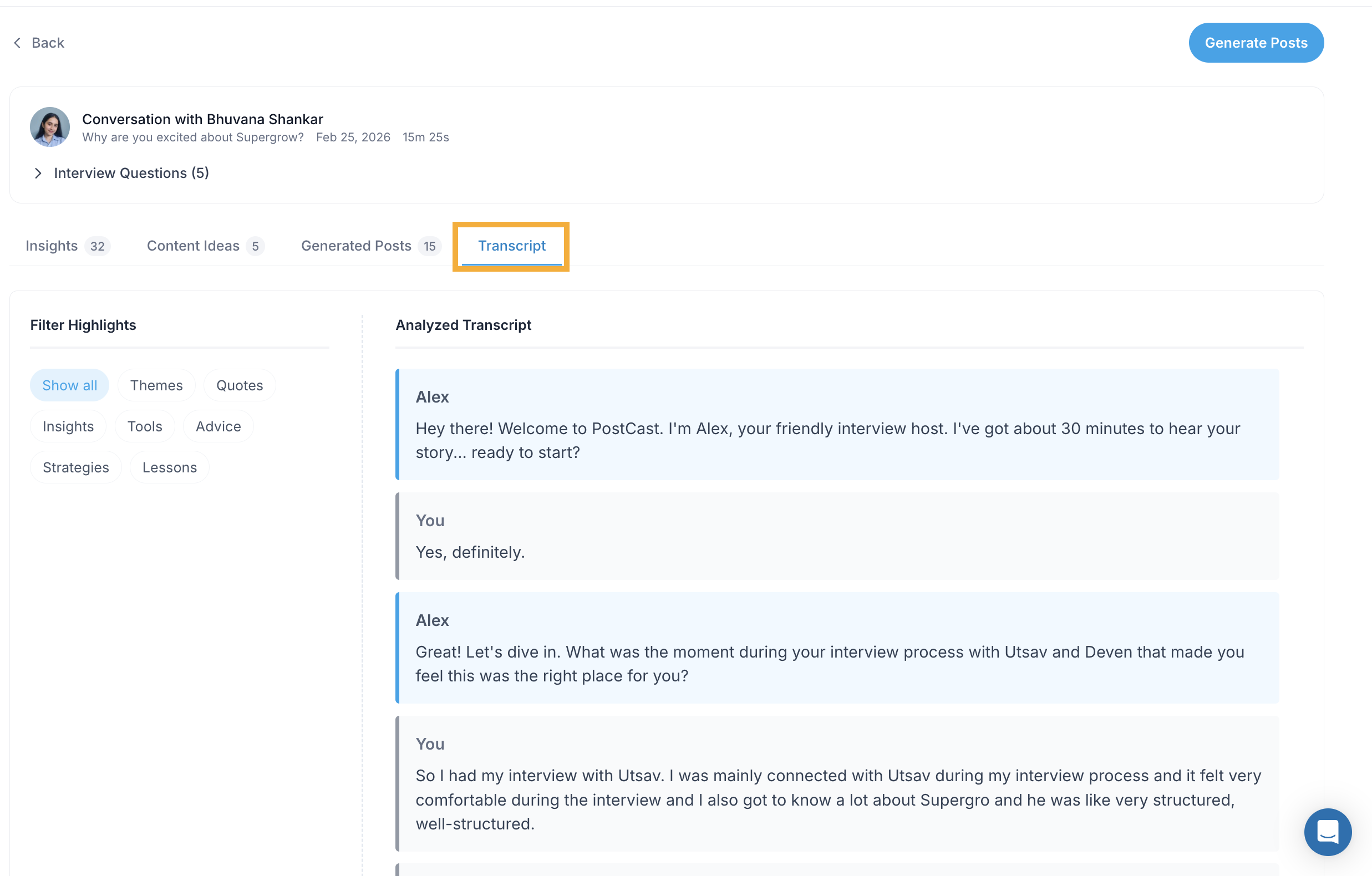Viewport: 1372px width, 876px height.
Task: Click the Generate Posts button
Action: click(x=1256, y=43)
